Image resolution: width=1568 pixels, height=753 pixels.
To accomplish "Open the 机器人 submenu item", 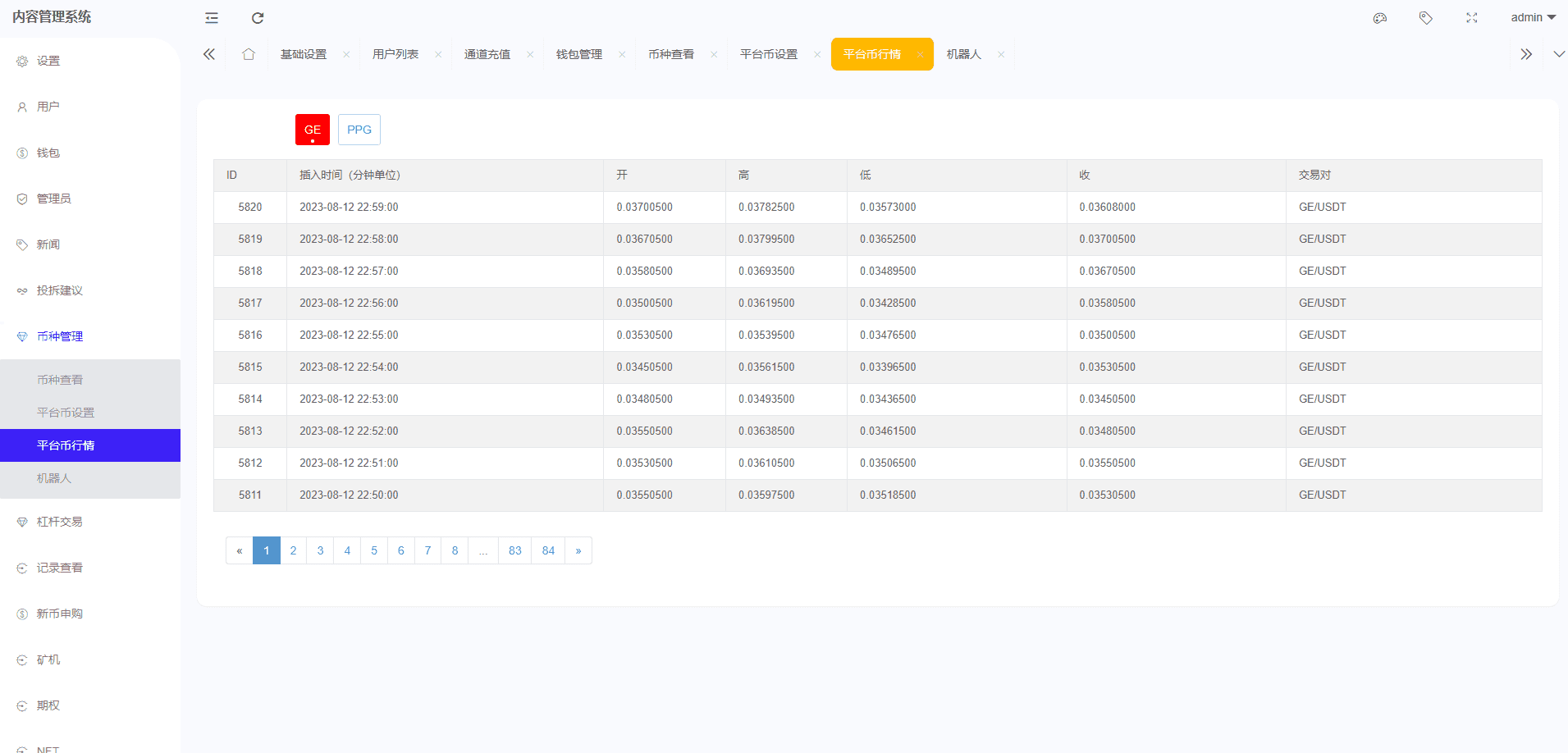I will [x=54, y=478].
